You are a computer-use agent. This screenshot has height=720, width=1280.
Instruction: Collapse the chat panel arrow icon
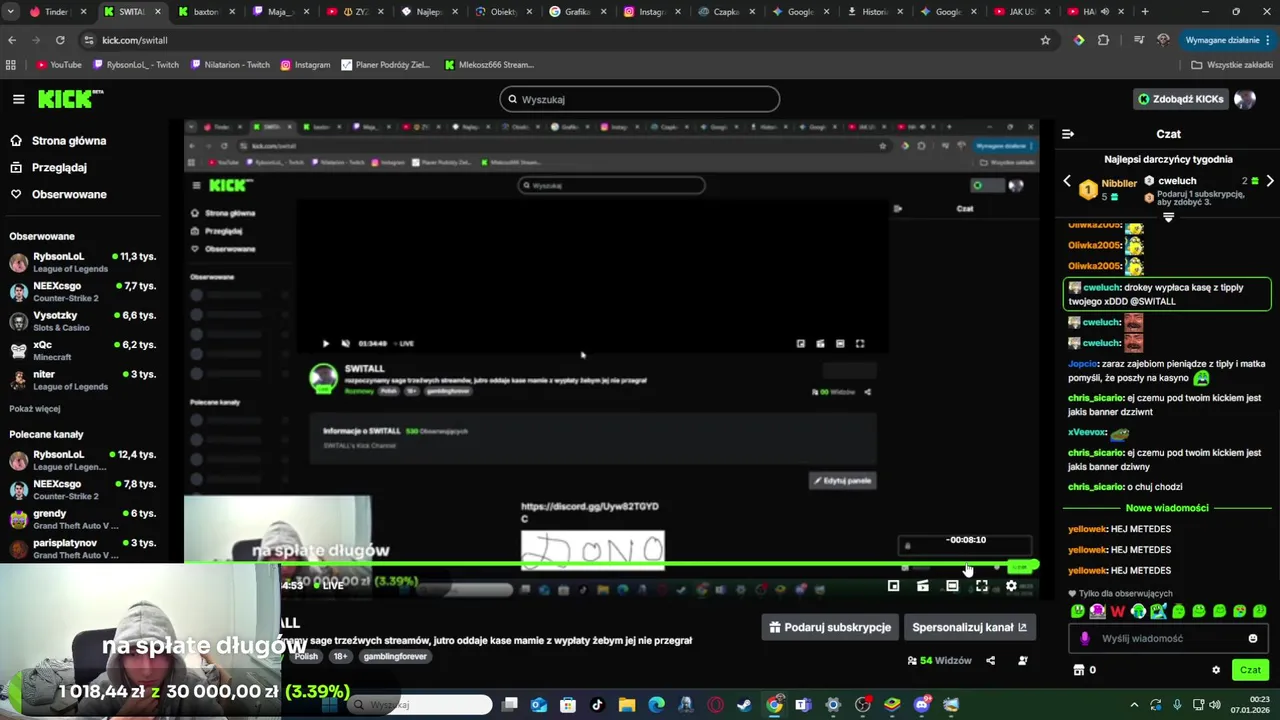pos(1068,134)
